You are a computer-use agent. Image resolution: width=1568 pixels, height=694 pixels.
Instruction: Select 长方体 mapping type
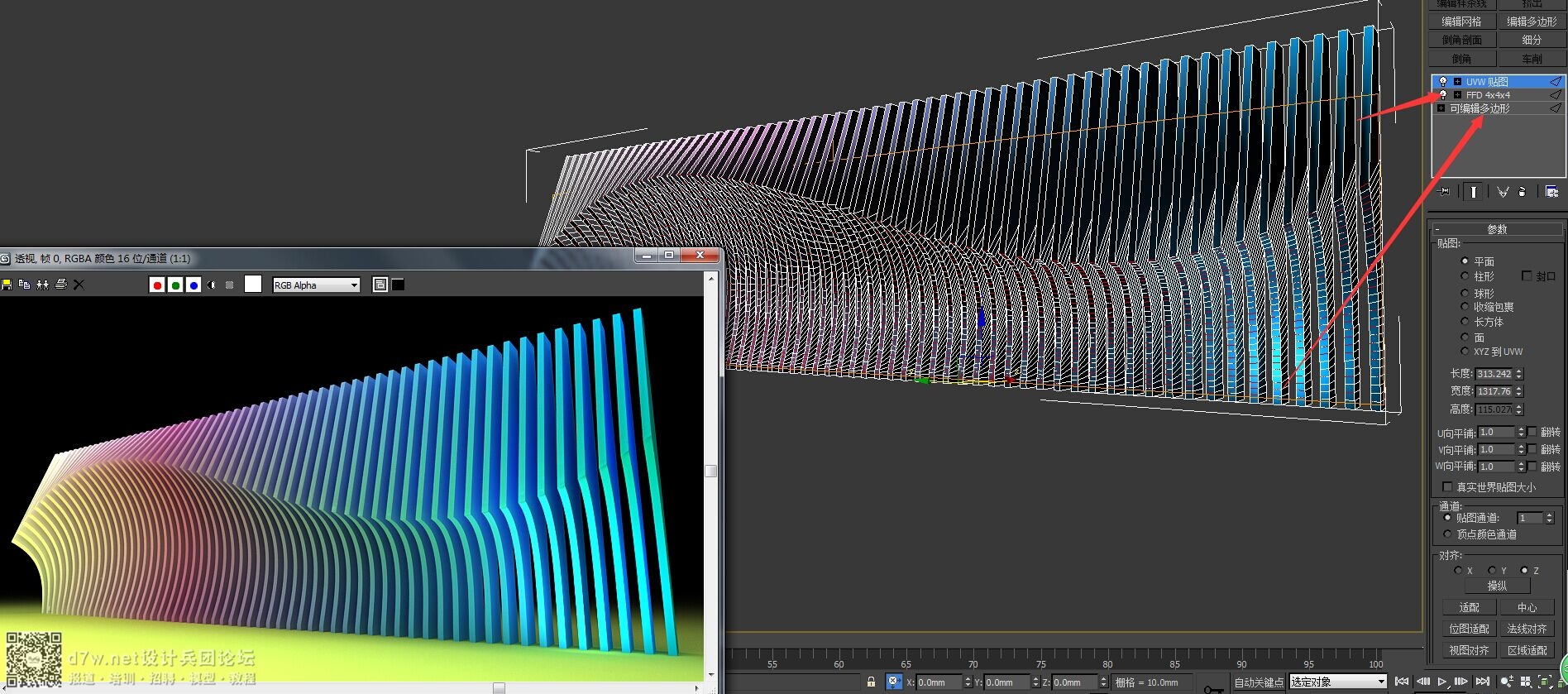click(1465, 322)
